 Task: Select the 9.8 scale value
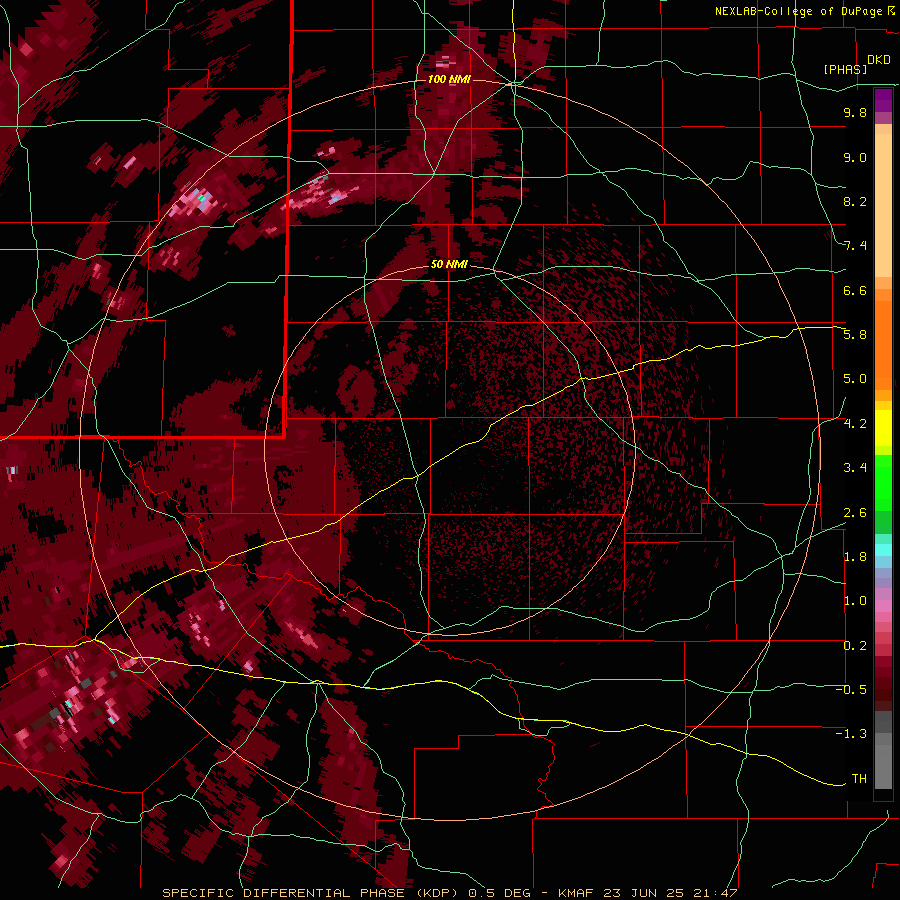point(855,112)
